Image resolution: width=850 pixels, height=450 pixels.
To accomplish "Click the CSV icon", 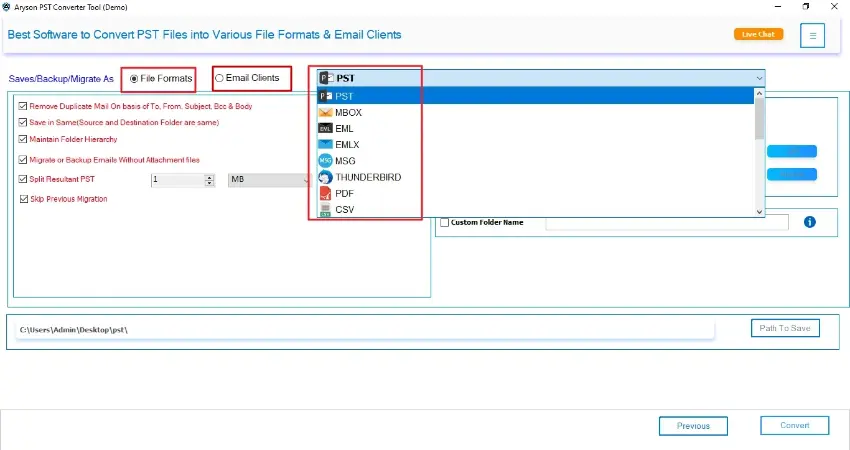I will [x=325, y=209].
